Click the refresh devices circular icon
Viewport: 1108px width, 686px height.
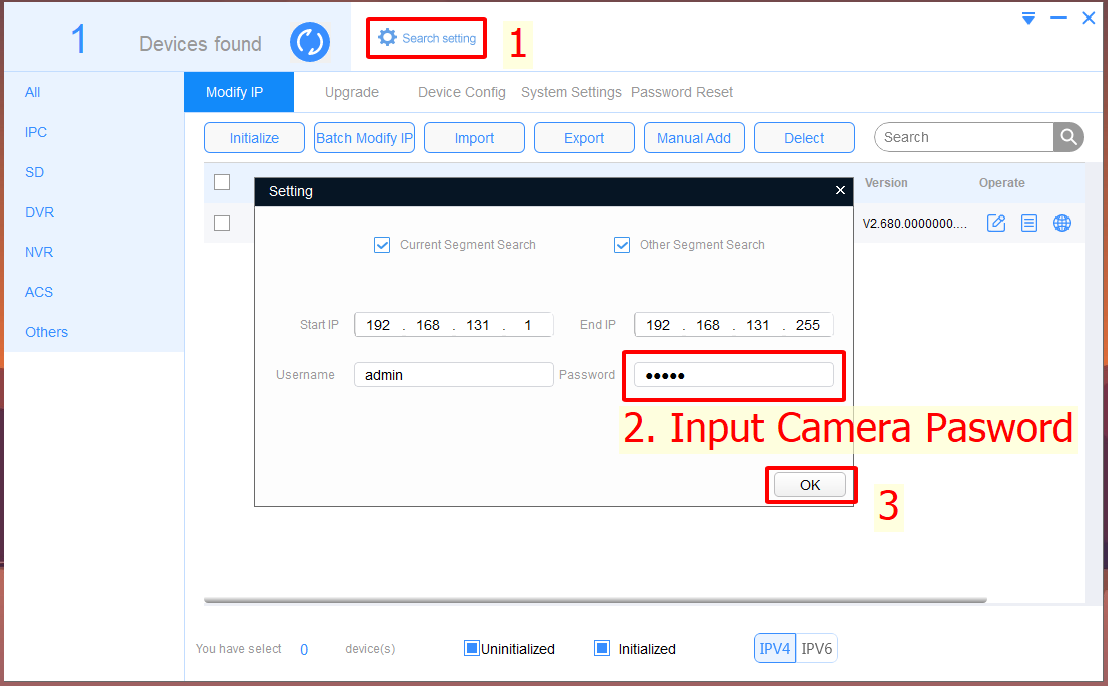(x=310, y=42)
